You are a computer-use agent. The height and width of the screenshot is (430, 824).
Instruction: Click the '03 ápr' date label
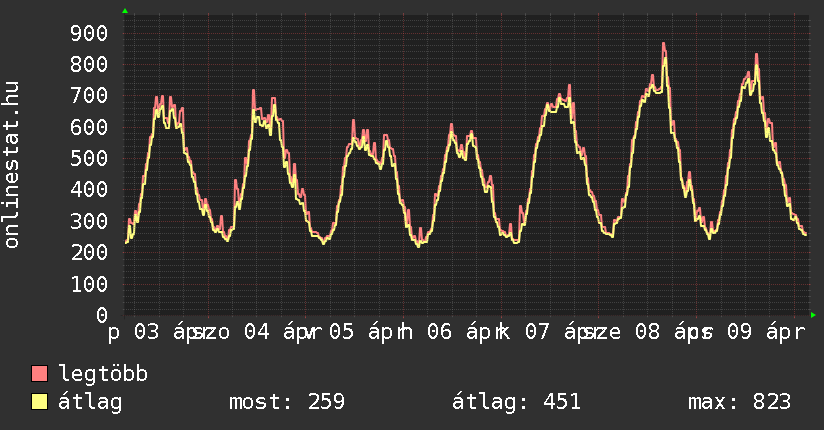pyautogui.click(x=164, y=332)
